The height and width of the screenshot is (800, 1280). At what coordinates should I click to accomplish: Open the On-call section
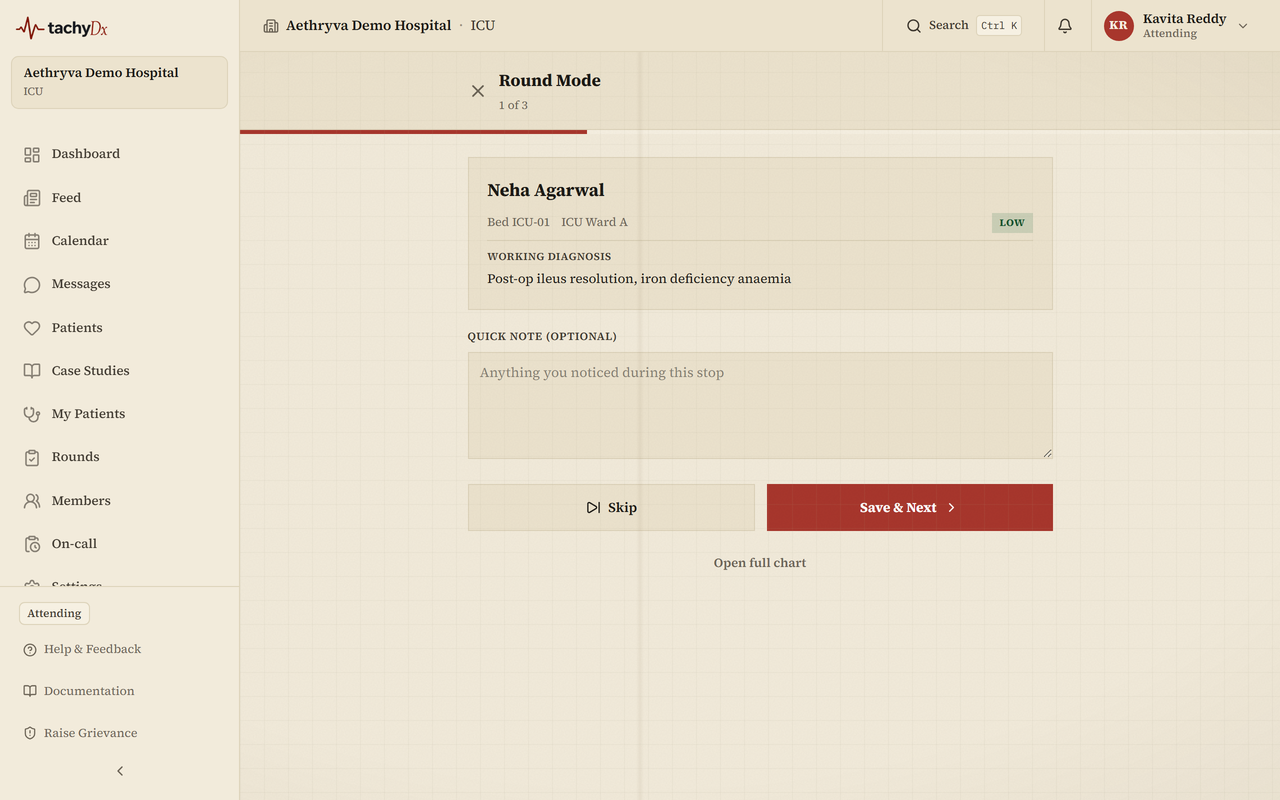tap(119, 544)
